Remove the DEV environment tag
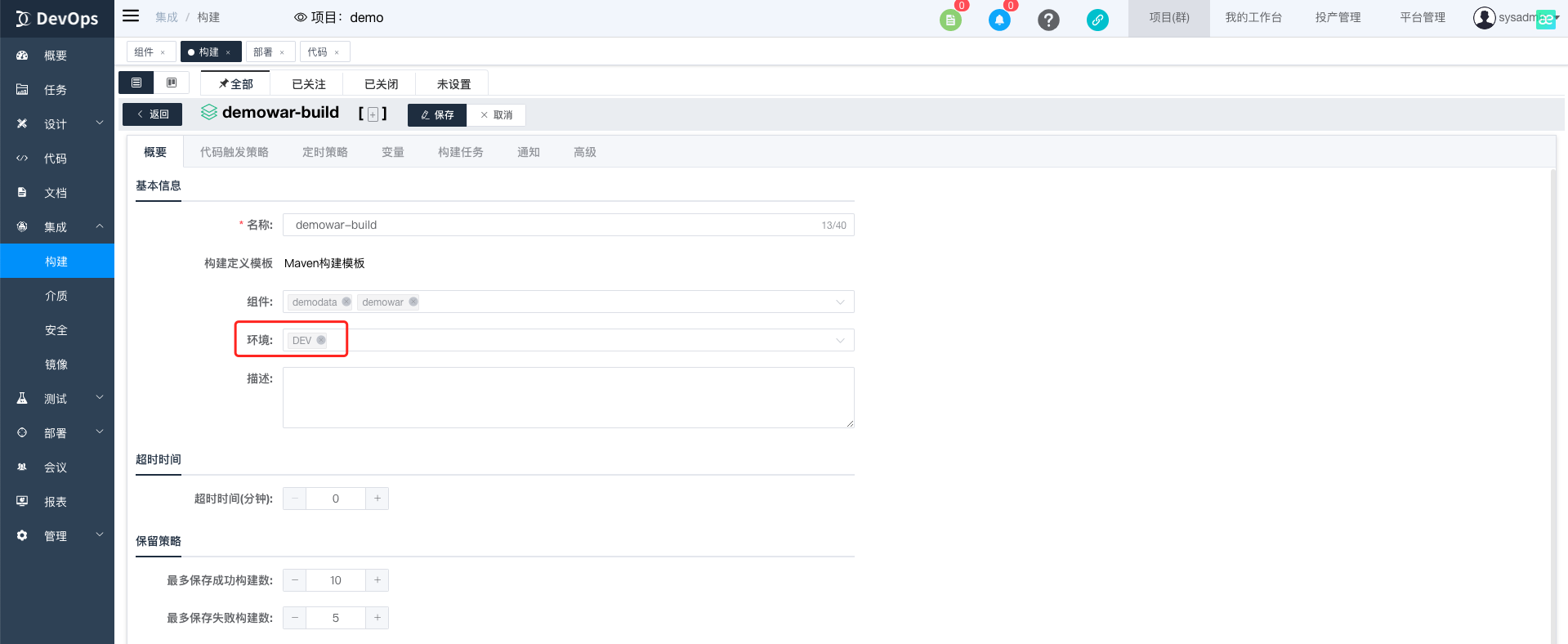1568x644 pixels. tap(321, 340)
